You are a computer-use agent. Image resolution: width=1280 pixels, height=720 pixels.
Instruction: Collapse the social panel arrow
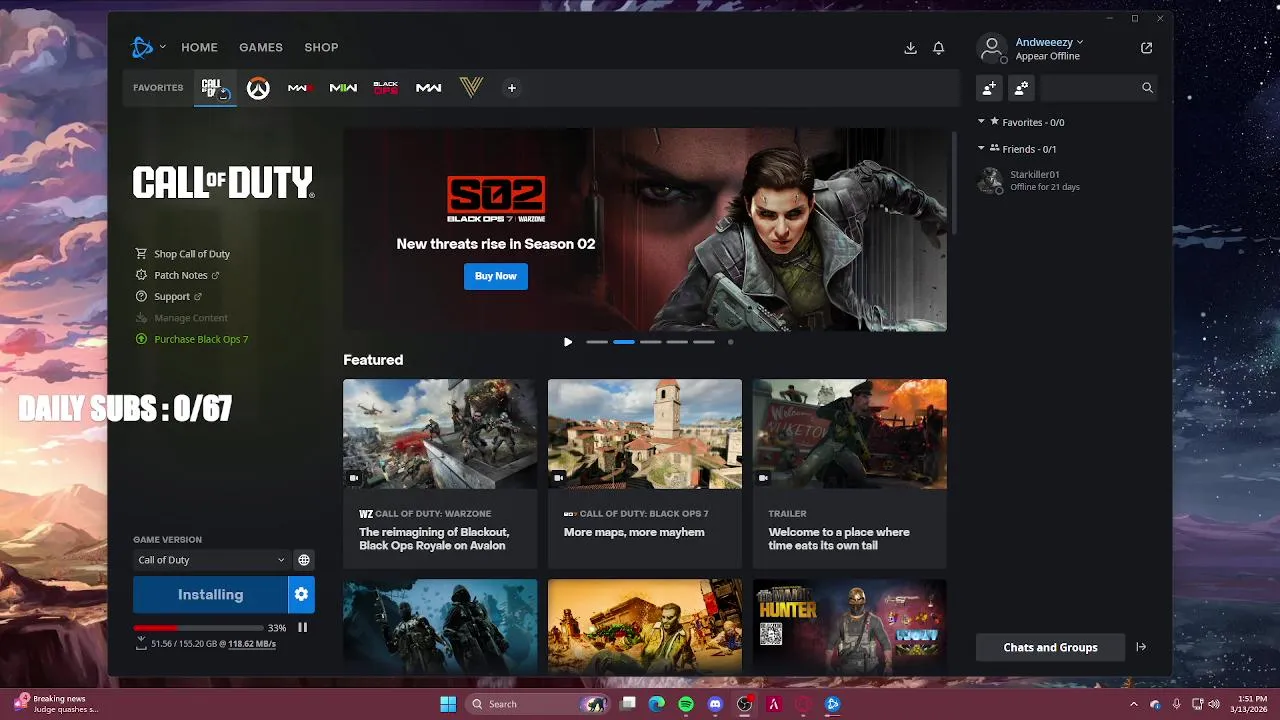[1141, 647]
